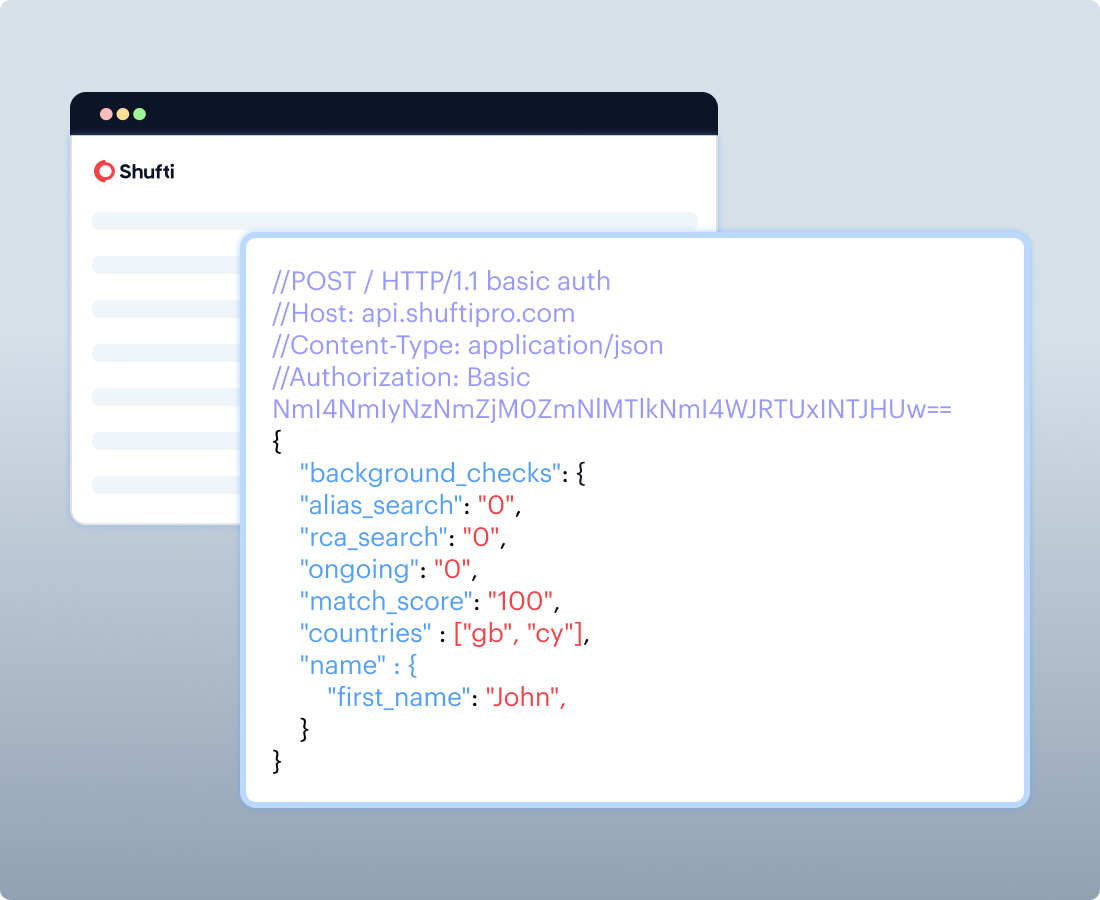Click the yellow window dot
This screenshot has height=900, width=1100.
(x=123, y=114)
